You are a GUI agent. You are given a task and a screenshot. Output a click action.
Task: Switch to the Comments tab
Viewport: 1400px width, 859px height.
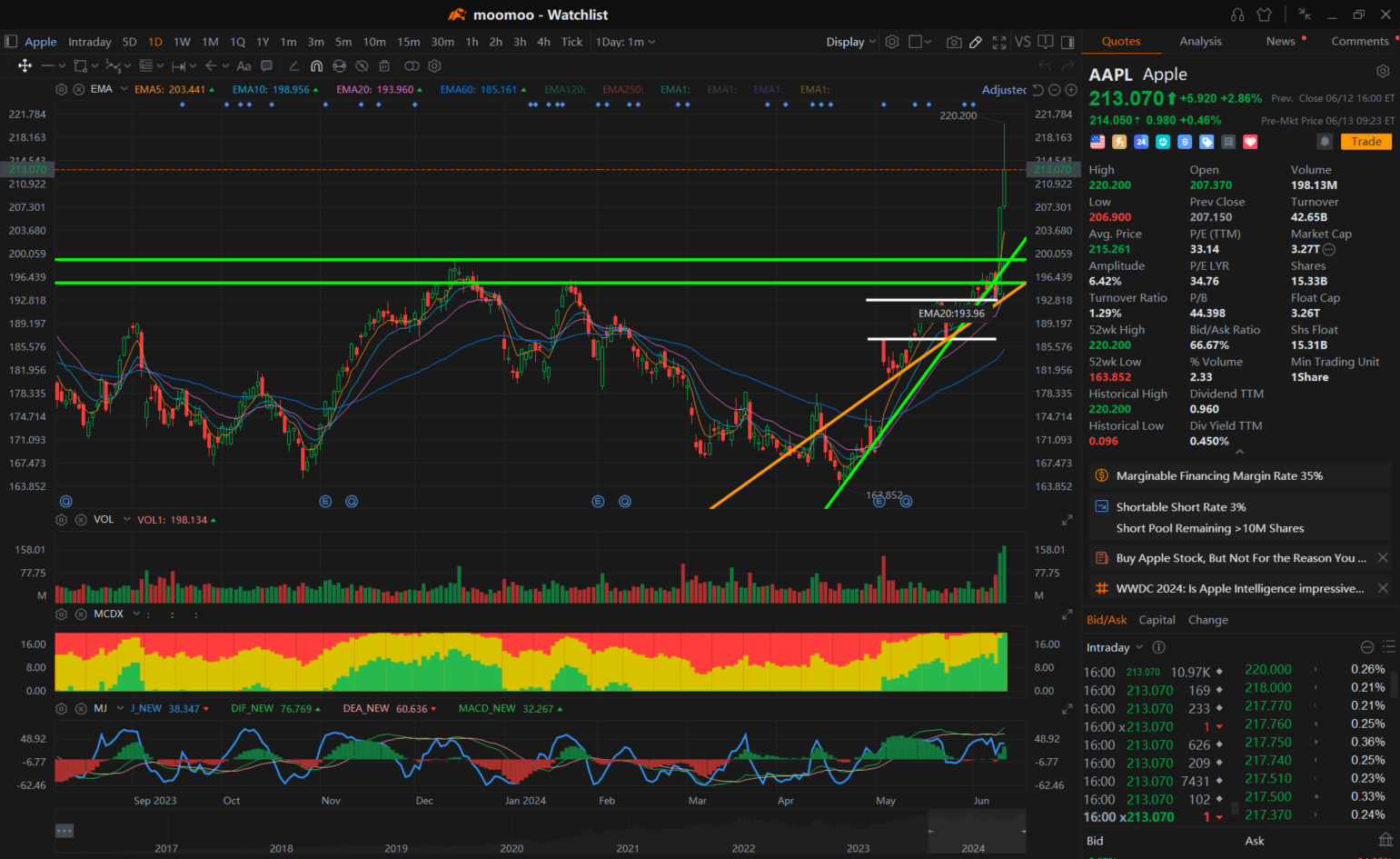pyautogui.click(x=1359, y=42)
